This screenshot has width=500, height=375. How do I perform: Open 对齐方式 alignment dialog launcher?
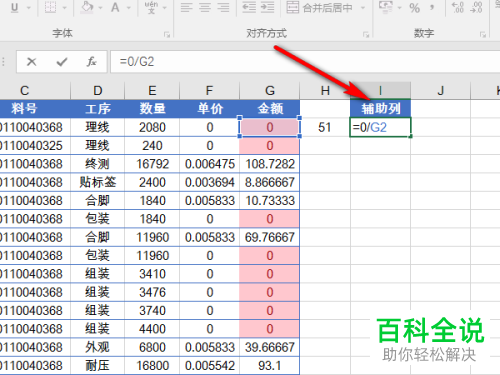click(366, 34)
